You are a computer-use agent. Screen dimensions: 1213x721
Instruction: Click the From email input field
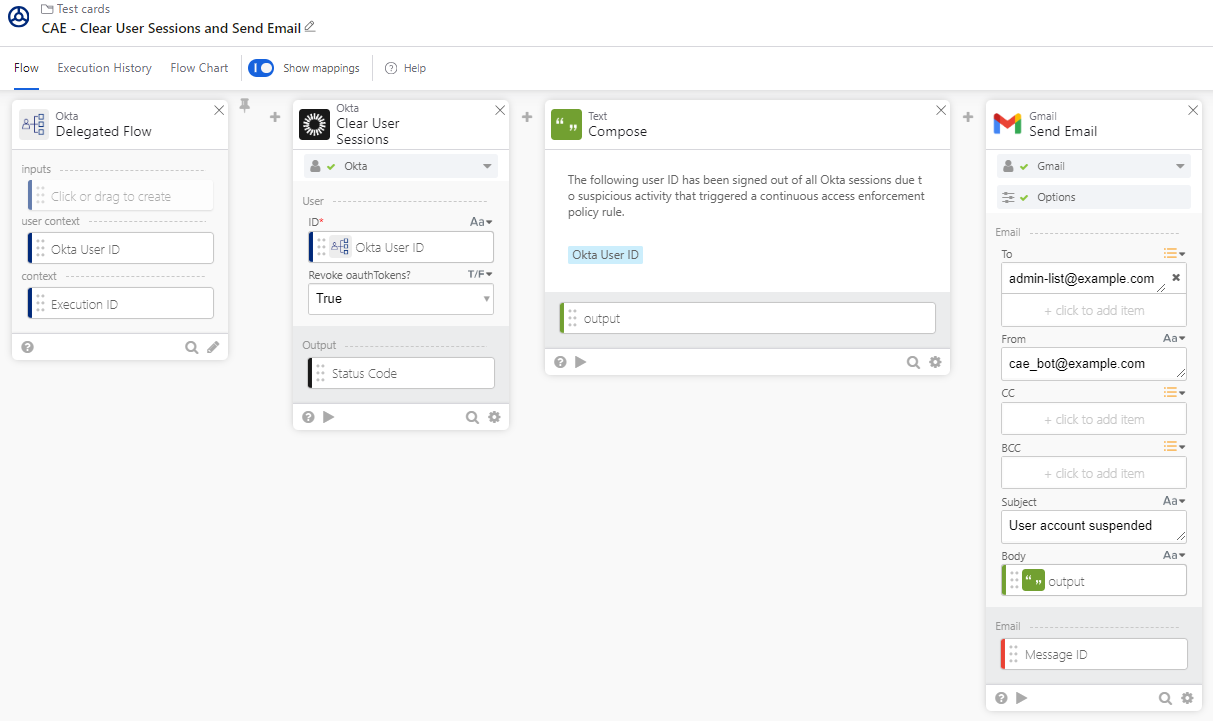pos(1093,363)
